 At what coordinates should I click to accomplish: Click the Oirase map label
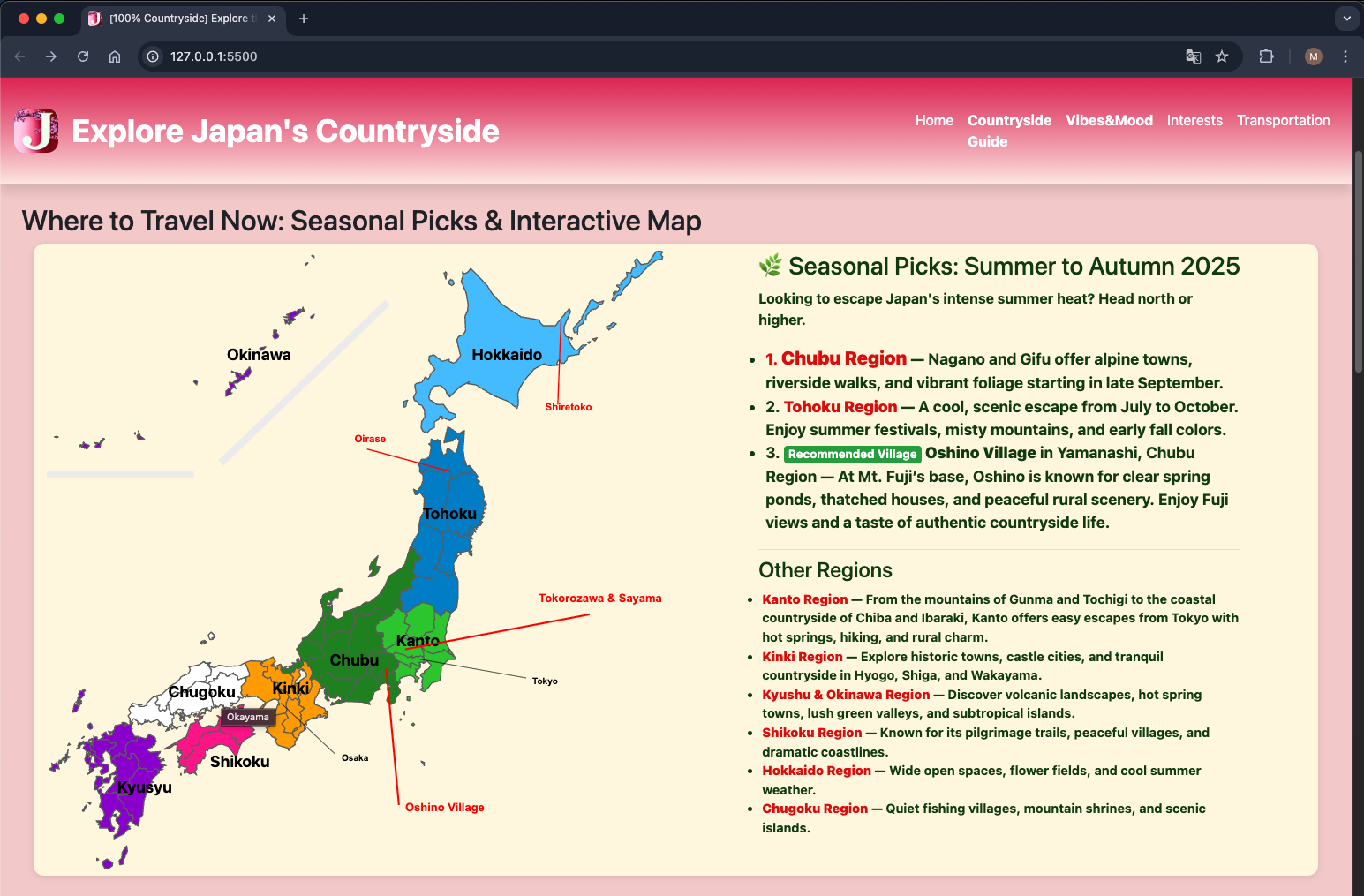[370, 439]
